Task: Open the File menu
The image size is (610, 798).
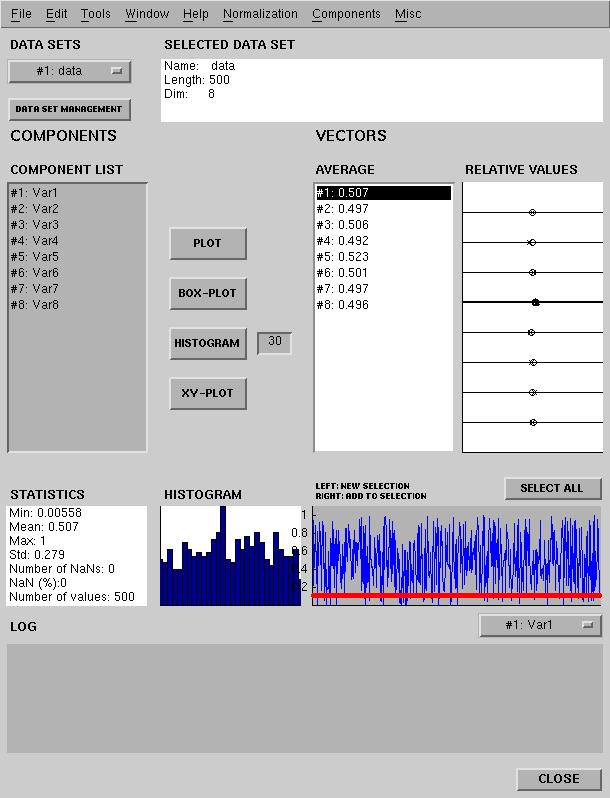Action: point(20,14)
